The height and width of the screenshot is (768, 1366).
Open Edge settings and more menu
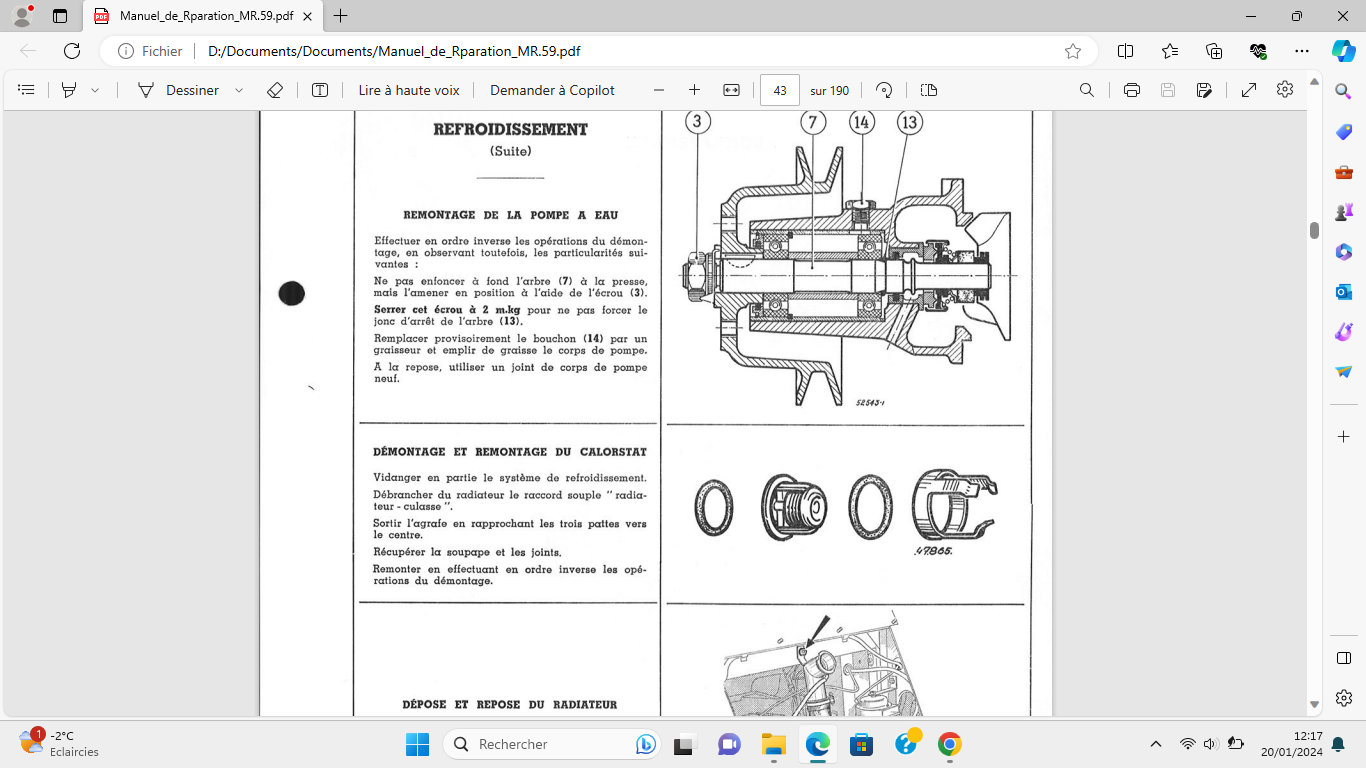coord(1301,51)
